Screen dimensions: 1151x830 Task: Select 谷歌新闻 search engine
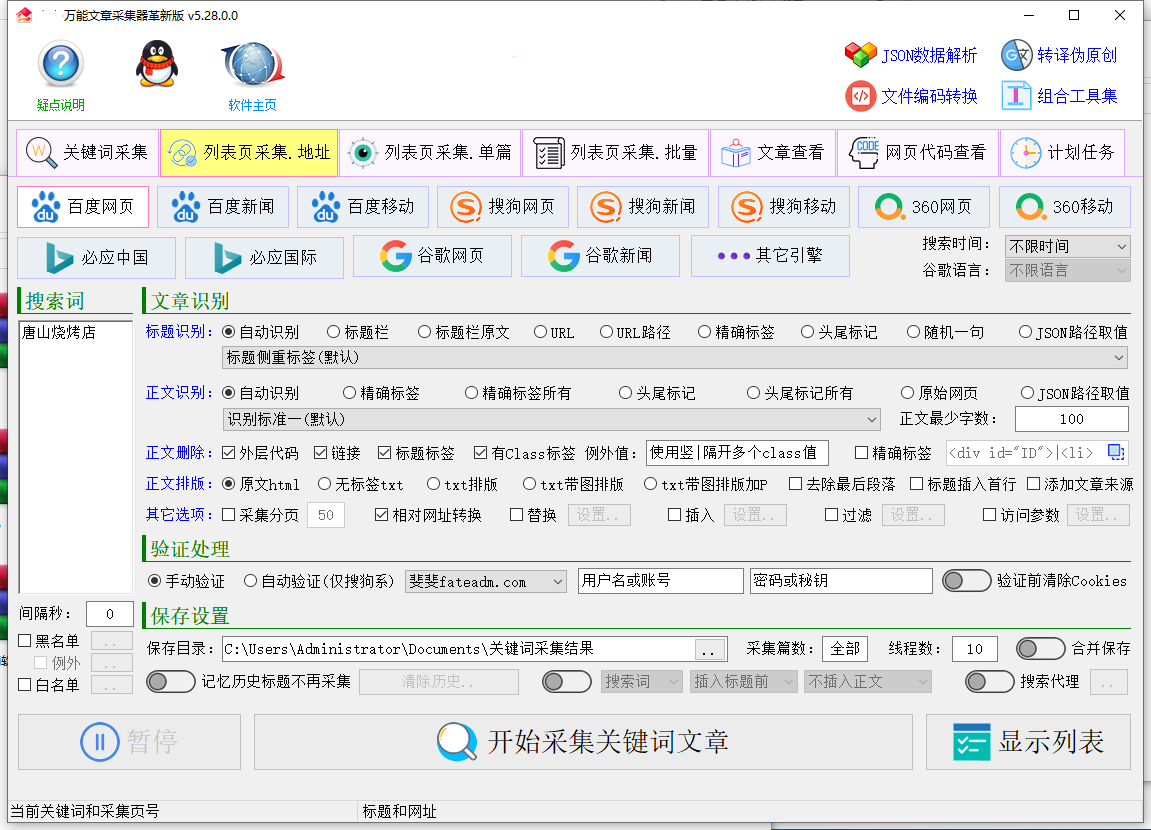point(600,256)
